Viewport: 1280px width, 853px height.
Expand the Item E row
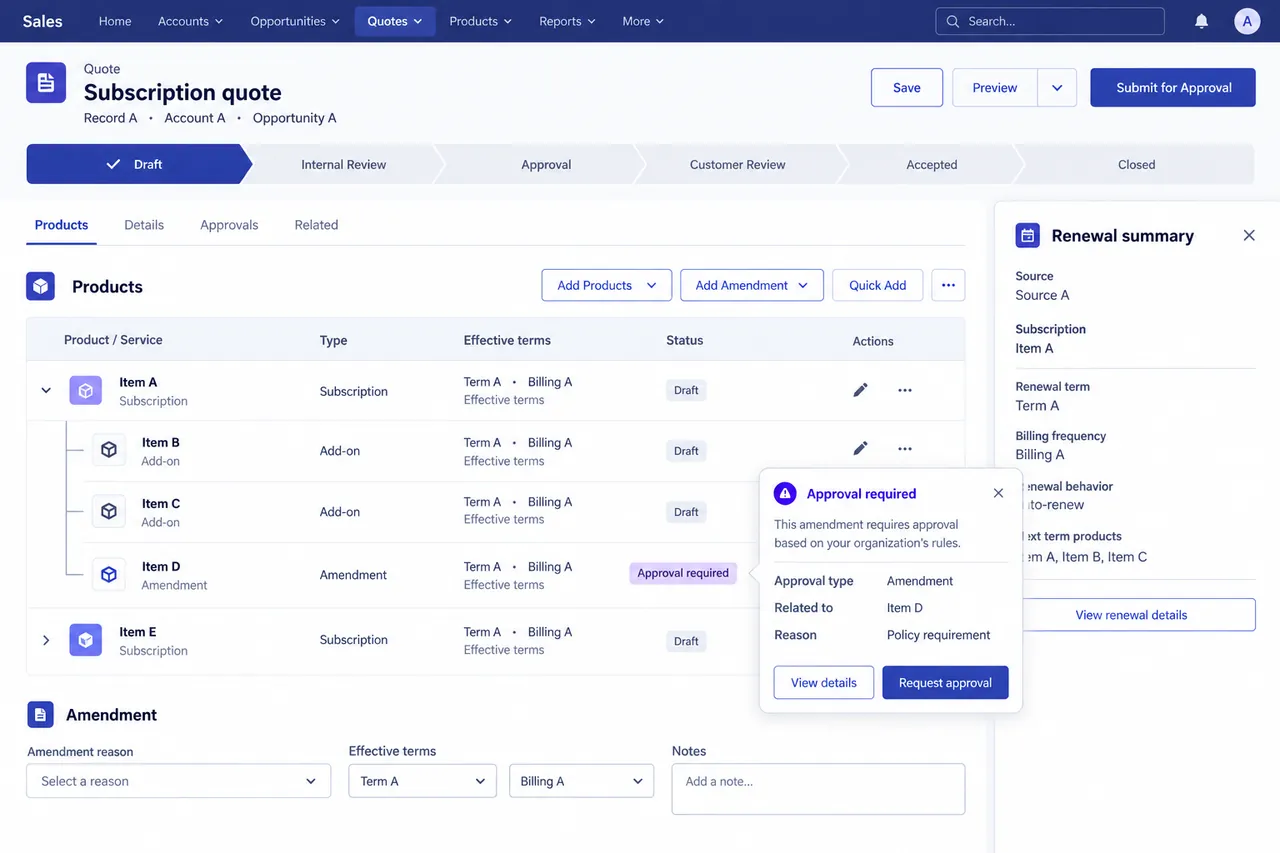click(46, 640)
